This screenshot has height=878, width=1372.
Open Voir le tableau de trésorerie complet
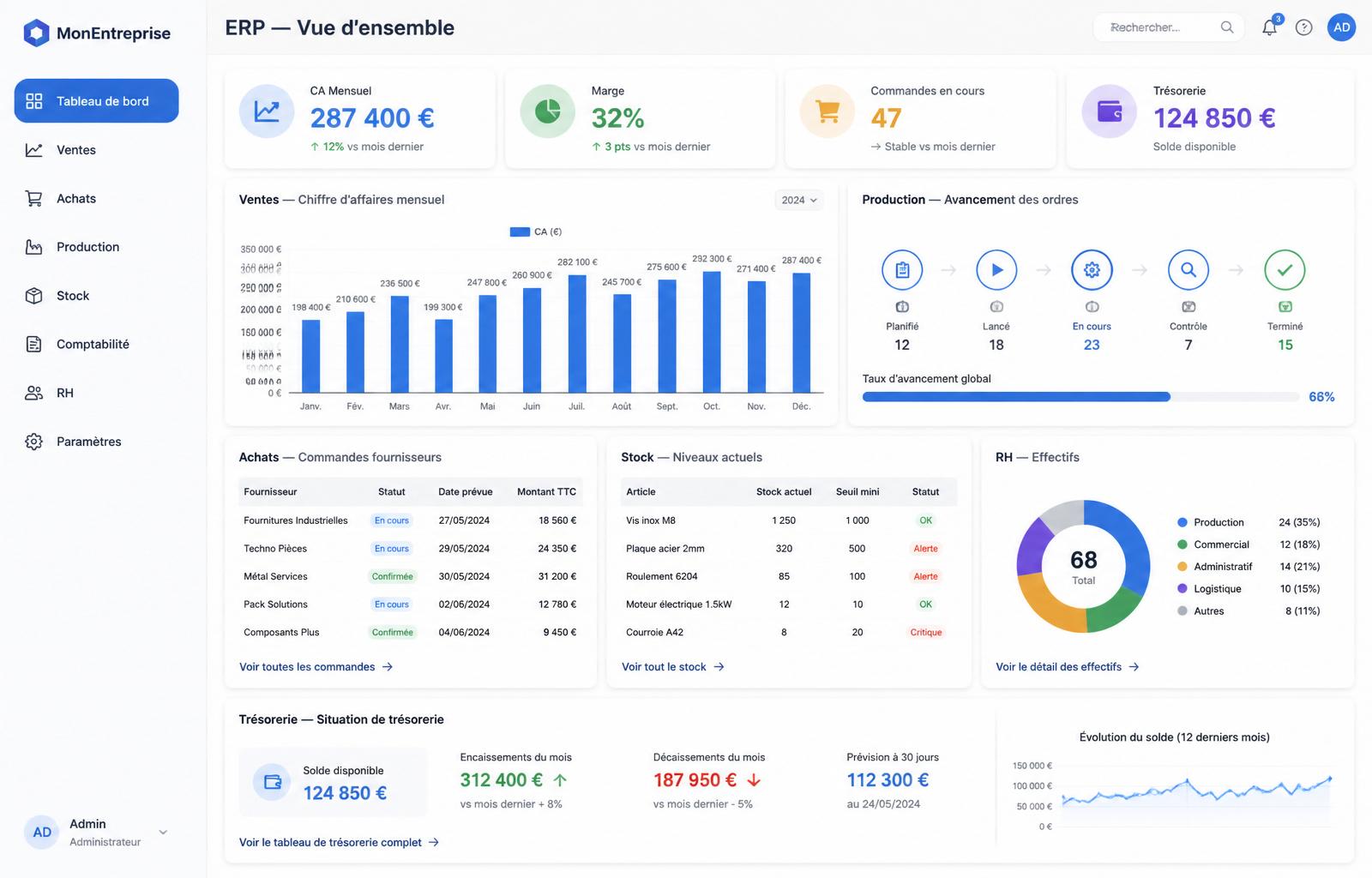[x=340, y=843]
